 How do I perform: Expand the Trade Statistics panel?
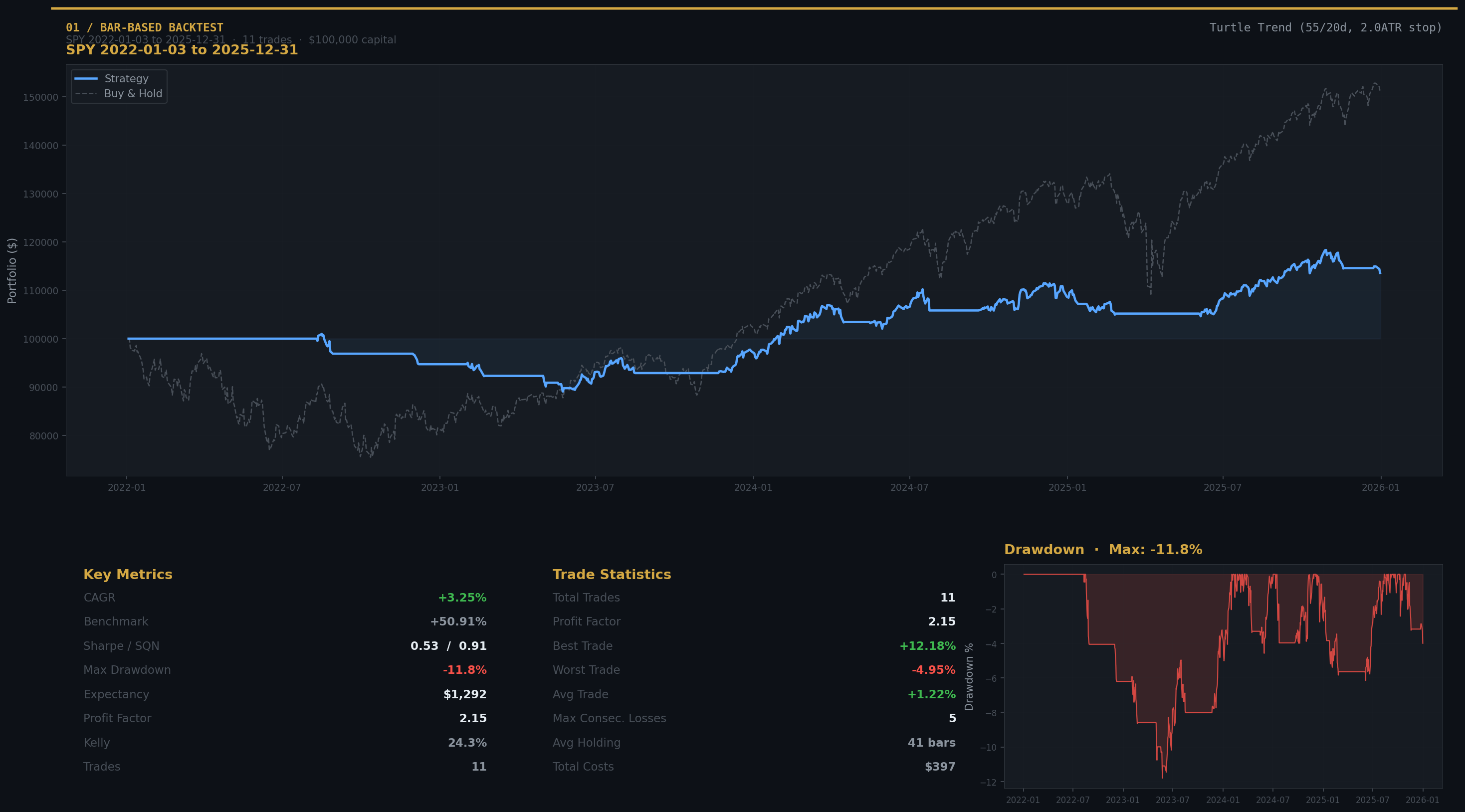point(612,574)
